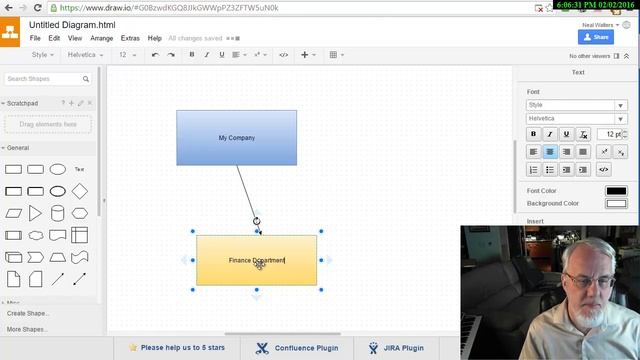Open the toolbar plus insert dropdown
The height and width of the screenshot is (360, 640).
pyautogui.click(x=308, y=55)
